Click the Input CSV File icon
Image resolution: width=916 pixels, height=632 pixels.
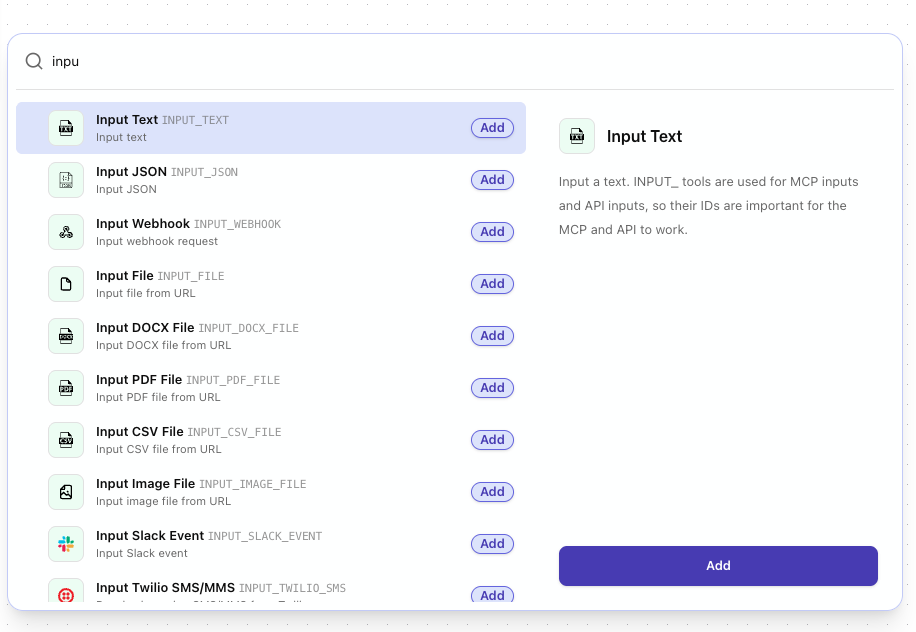pyautogui.click(x=66, y=440)
